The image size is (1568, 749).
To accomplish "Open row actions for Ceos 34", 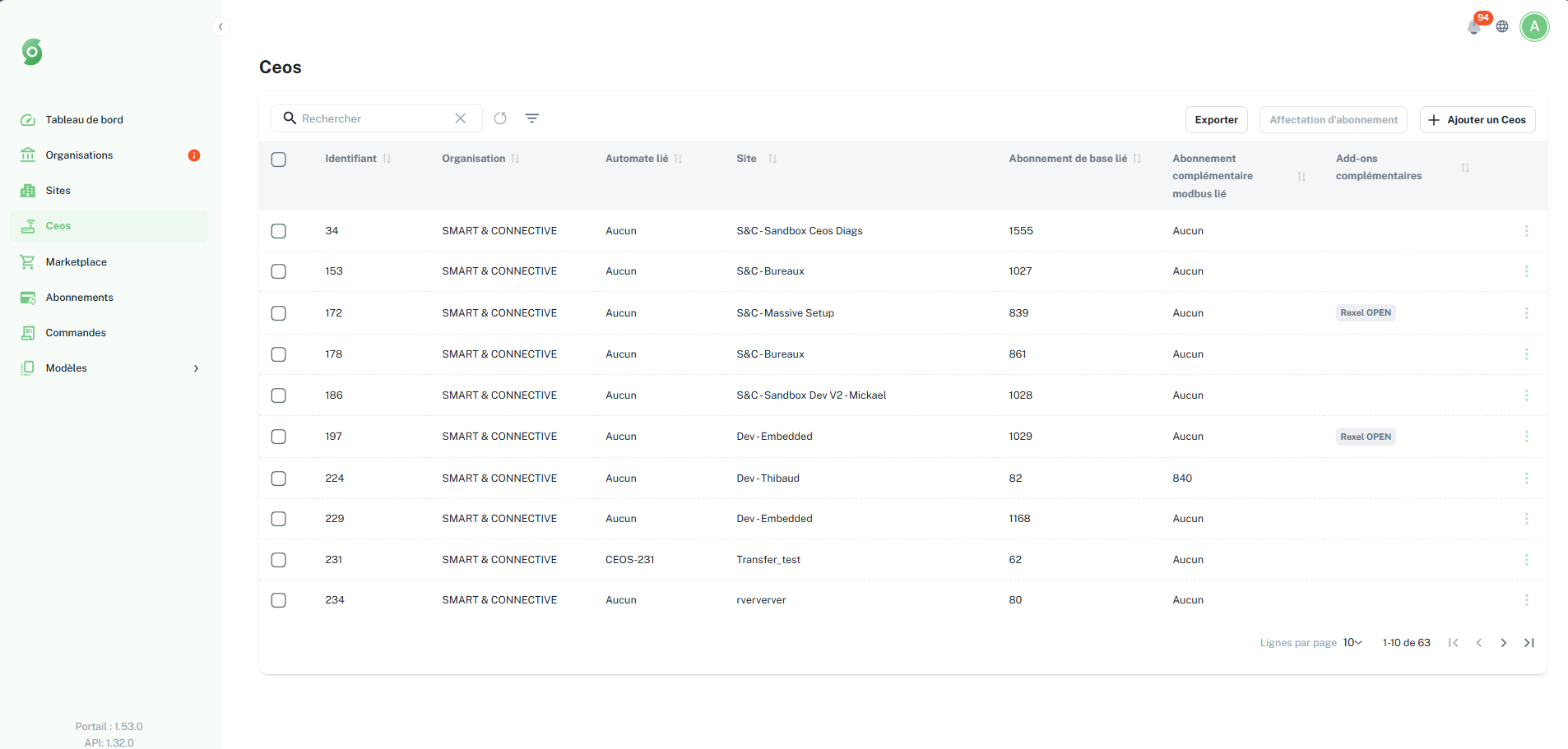I will [1526, 231].
